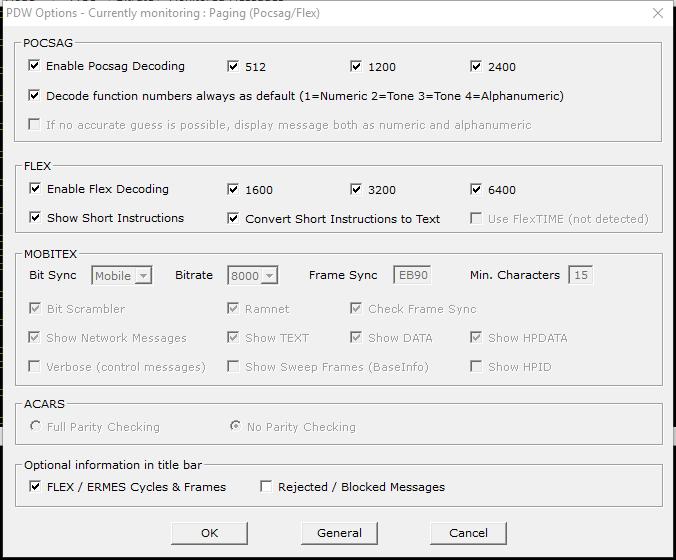Toggle Check Frame Sync checkbox
Viewport: 676px width, 560px height.
pos(356,308)
